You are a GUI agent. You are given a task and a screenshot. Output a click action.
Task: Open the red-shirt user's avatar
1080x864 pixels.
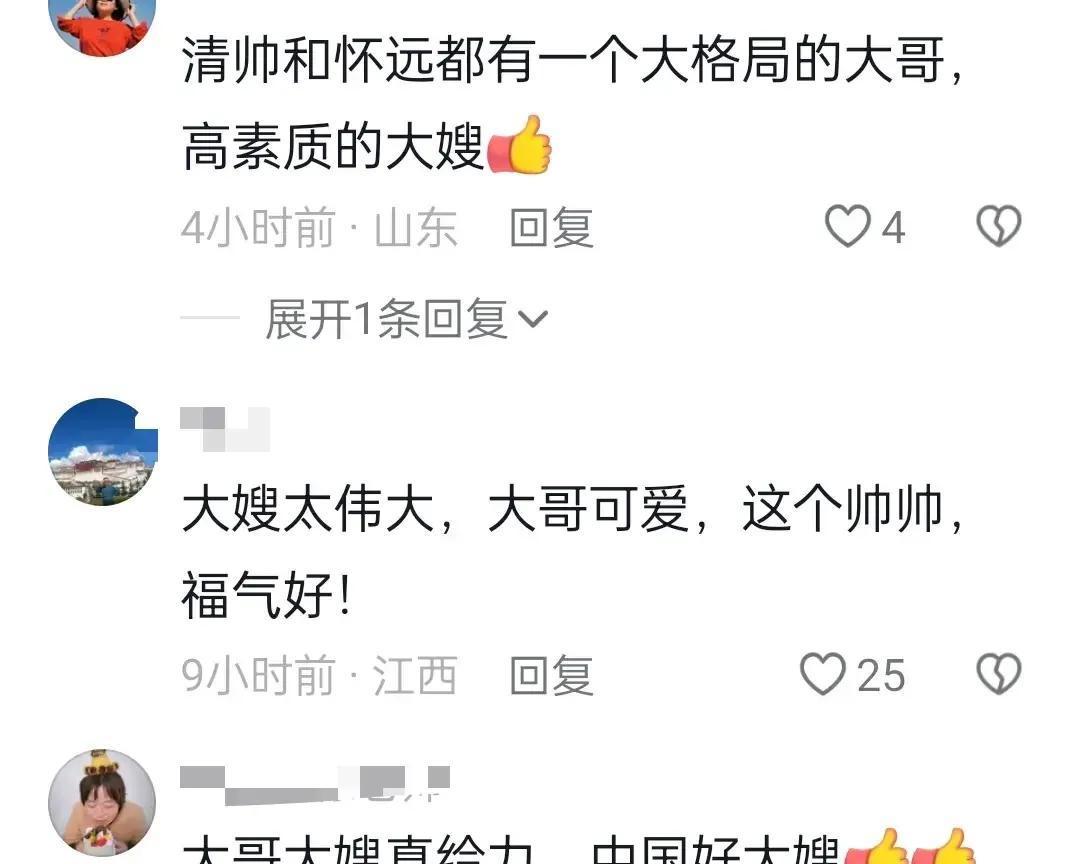tap(102, 24)
